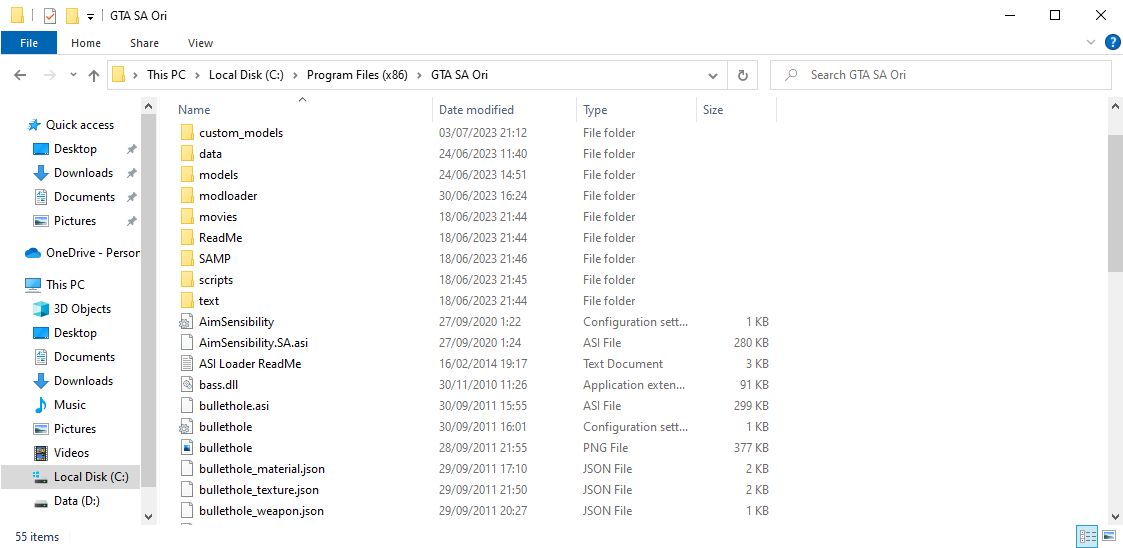Unpin Desktop from Quick access pin icon
The width and height of the screenshot is (1123, 548).
click(131, 149)
